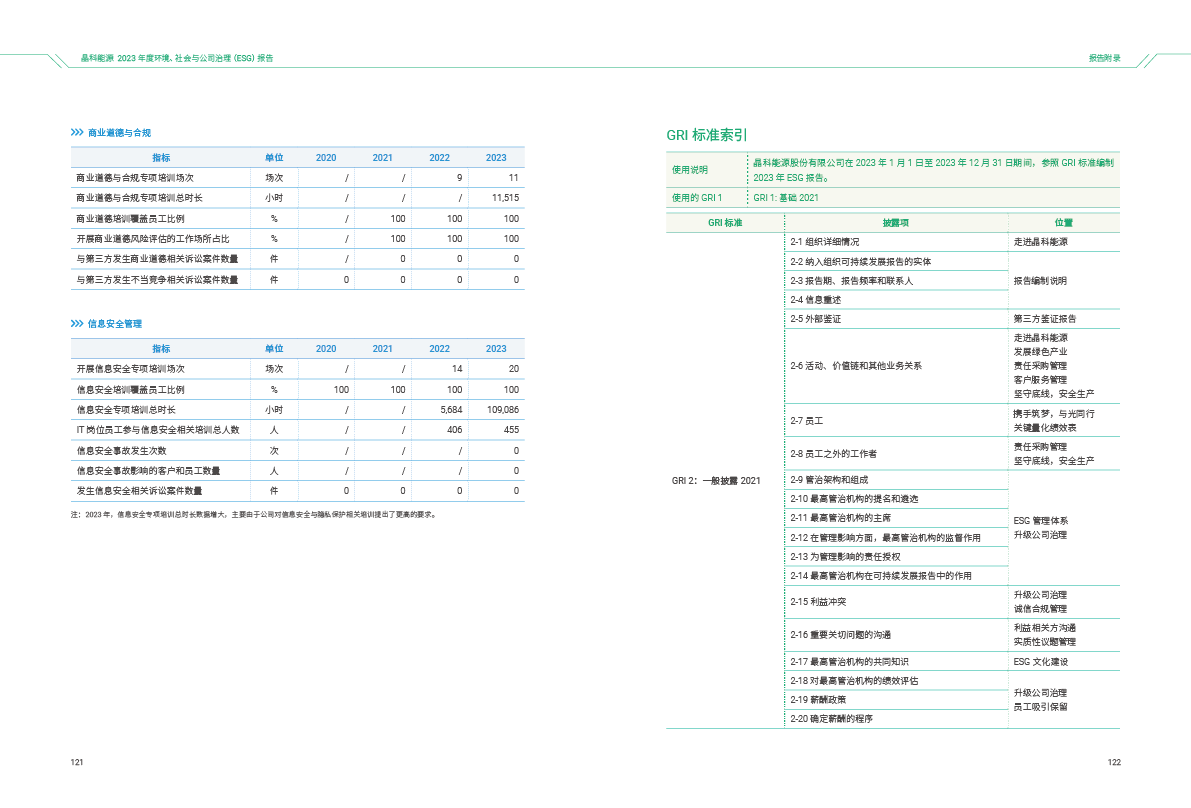Click the 位置 column header
Viewport: 1191px width, 808px height.
(x=1063, y=223)
